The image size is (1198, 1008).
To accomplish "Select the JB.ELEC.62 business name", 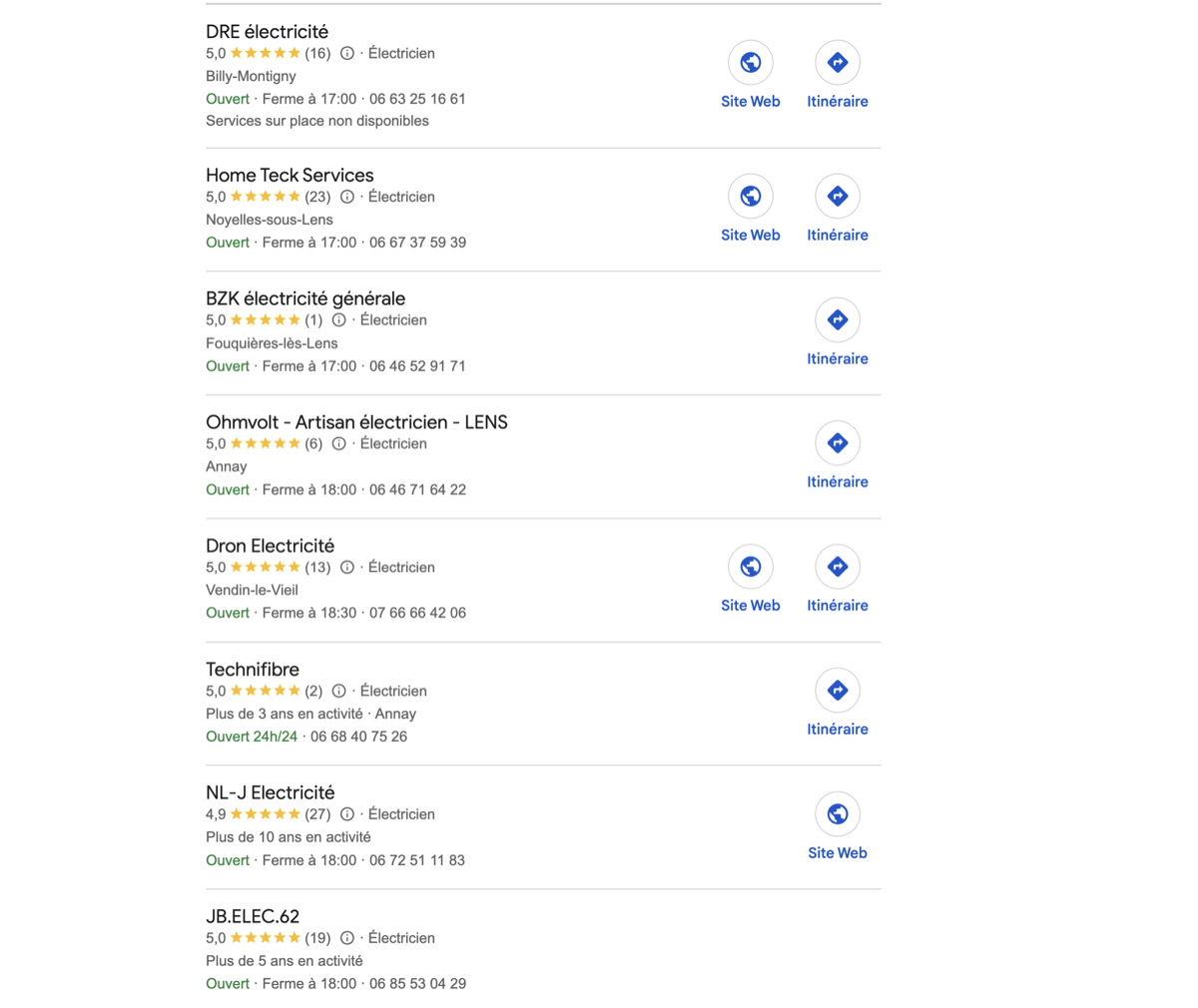I will click(252, 916).
